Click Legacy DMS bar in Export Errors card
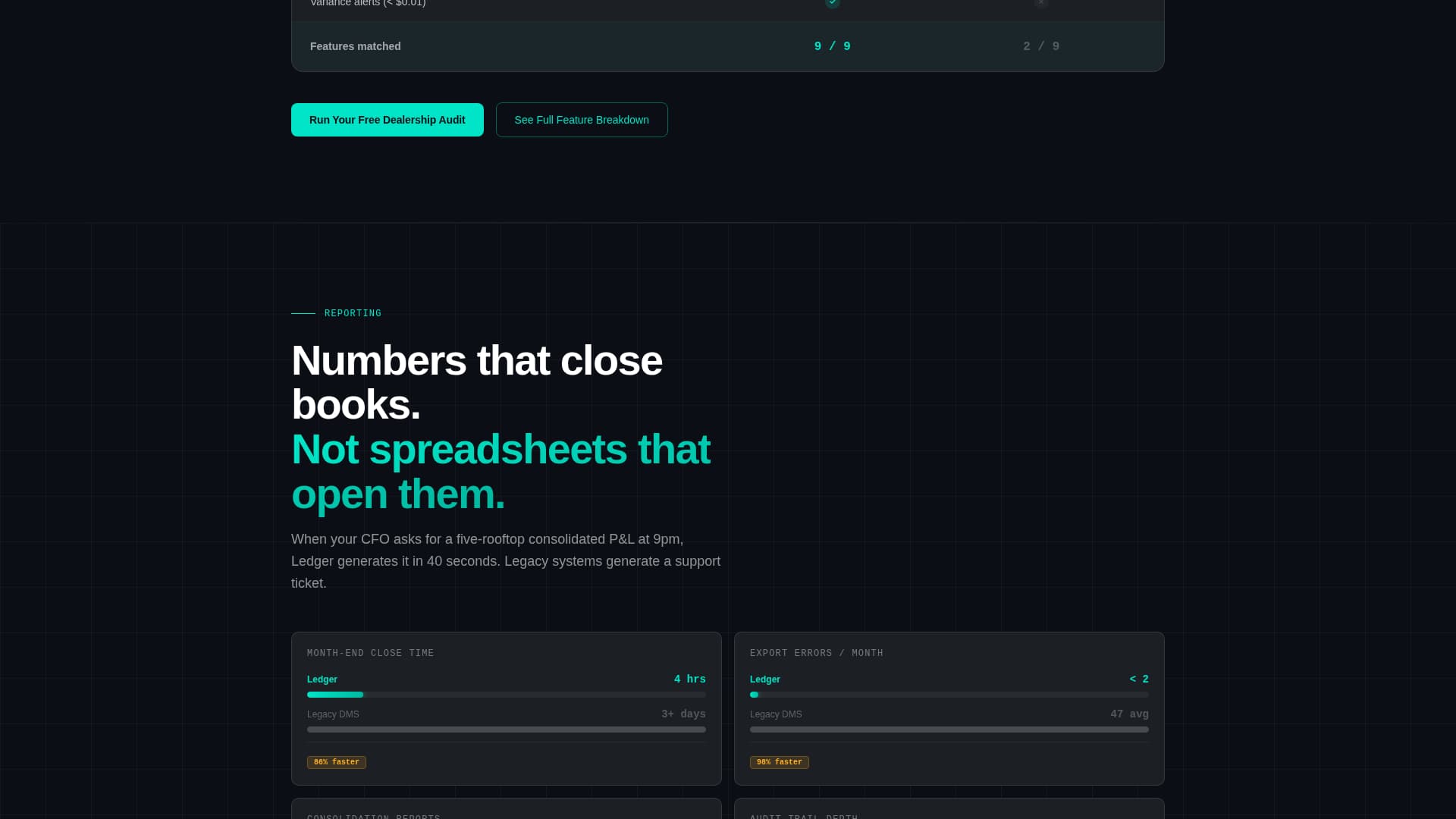The height and width of the screenshot is (819, 1456). (949, 730)
